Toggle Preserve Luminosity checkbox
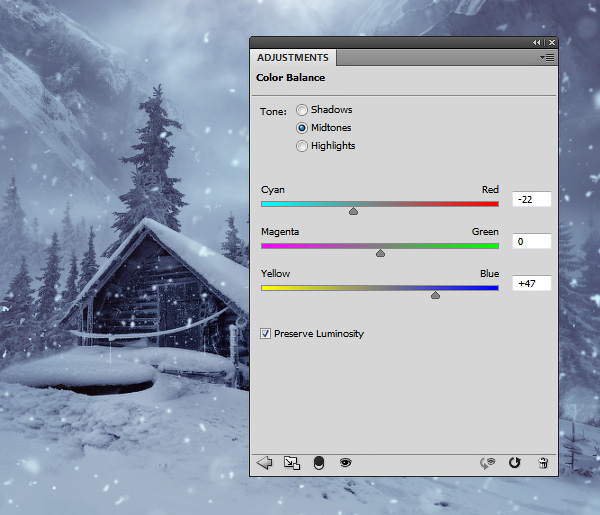Screen dimensions: 600x515 coord(265,334)
